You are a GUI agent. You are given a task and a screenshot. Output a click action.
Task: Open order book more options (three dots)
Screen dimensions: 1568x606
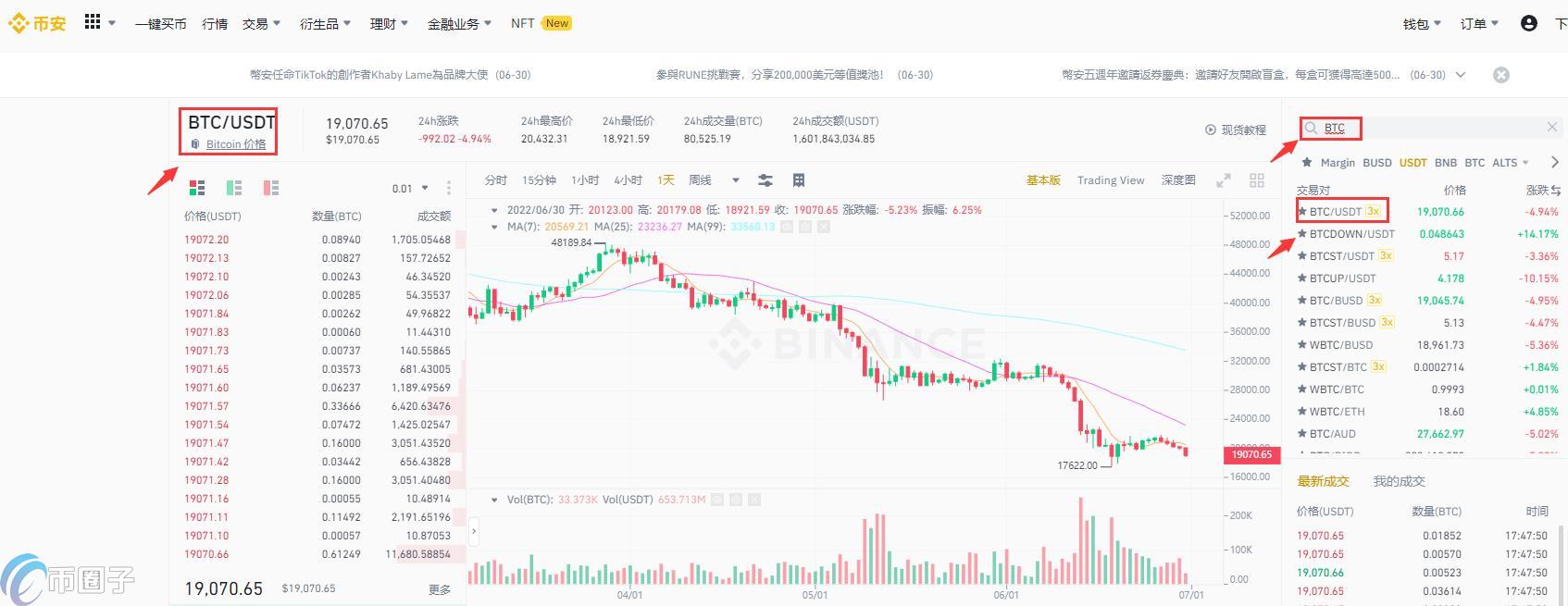pyautogui.click(x=449, y=188)
